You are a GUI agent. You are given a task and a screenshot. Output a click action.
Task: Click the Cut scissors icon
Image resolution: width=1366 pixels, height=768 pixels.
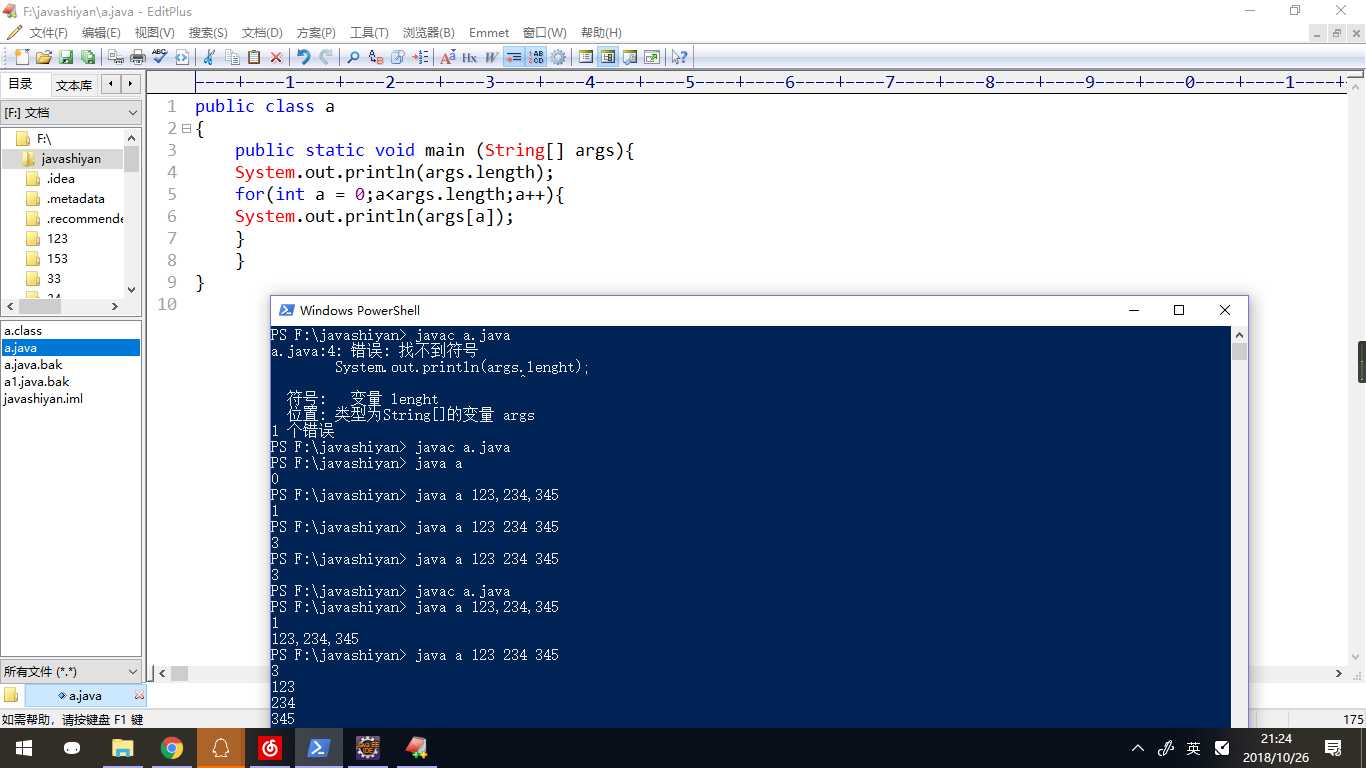coord(209,57)
